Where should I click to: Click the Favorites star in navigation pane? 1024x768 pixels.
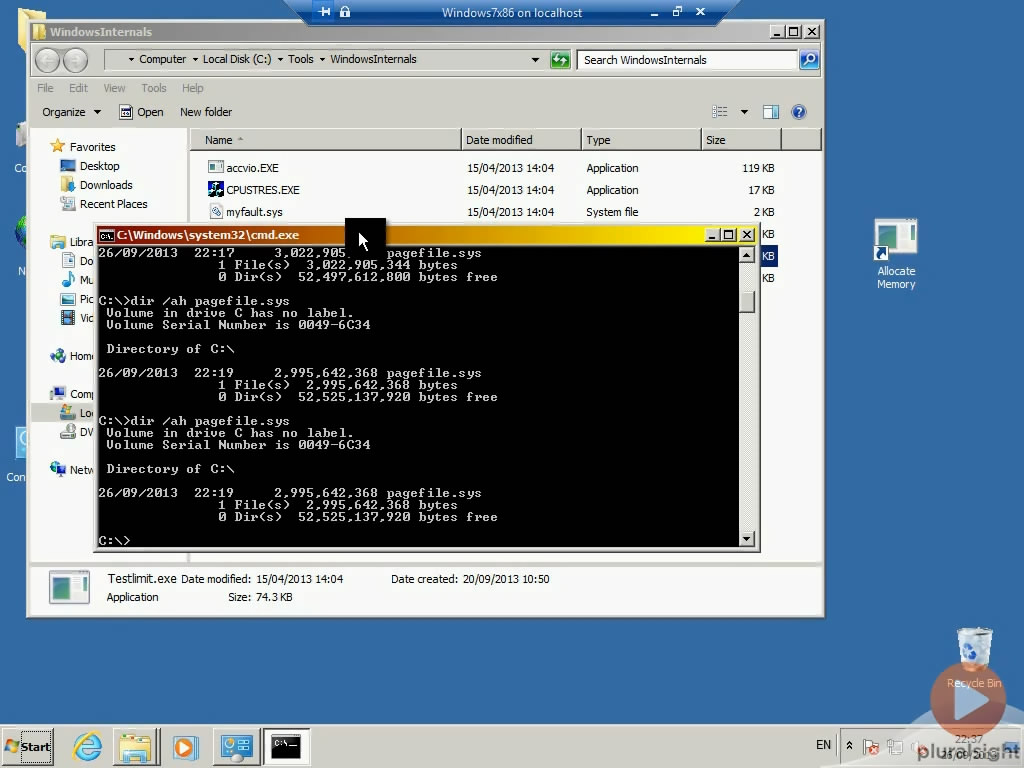pos(57,146)
